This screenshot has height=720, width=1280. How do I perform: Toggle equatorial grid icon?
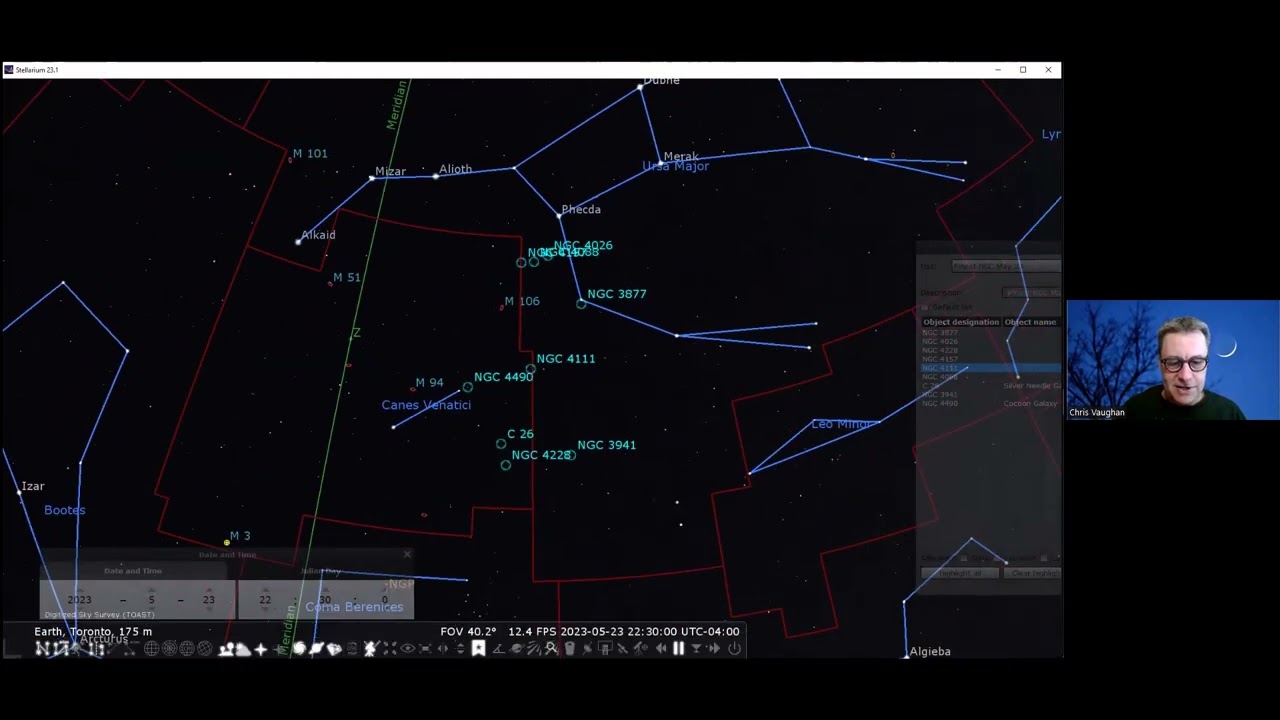[151, 648]
